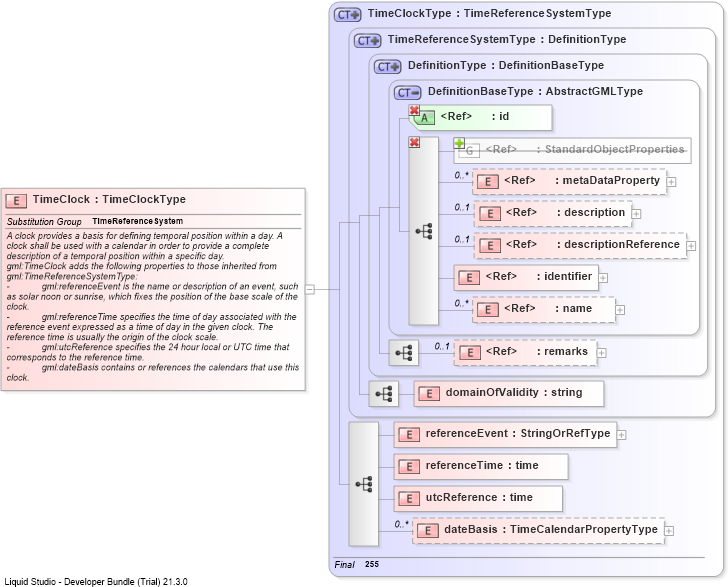728x587 pixels.
Task: Click the G group icon for StandardObjectProperties
Action: [x=469, y=151]
